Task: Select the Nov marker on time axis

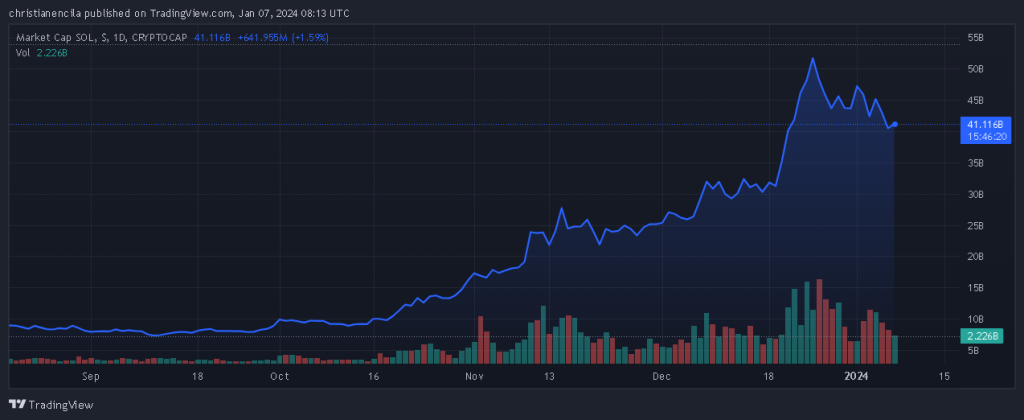Action: coord(474,377)
